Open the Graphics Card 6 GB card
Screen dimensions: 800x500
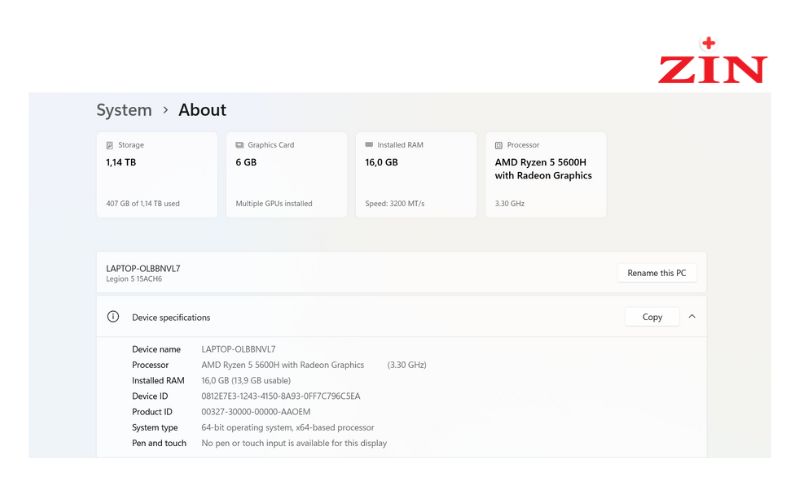point(287,175)
